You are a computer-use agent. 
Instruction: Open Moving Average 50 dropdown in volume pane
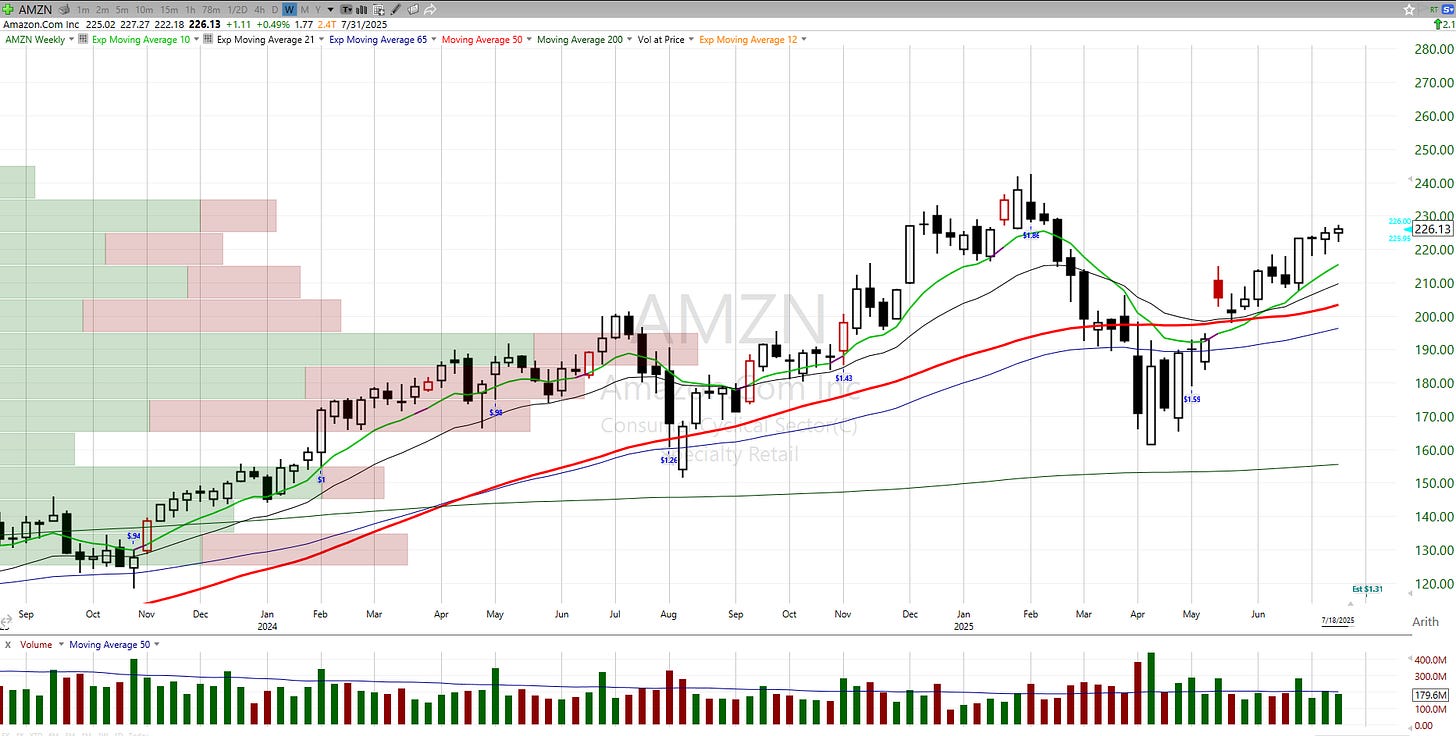pos(157,645)
